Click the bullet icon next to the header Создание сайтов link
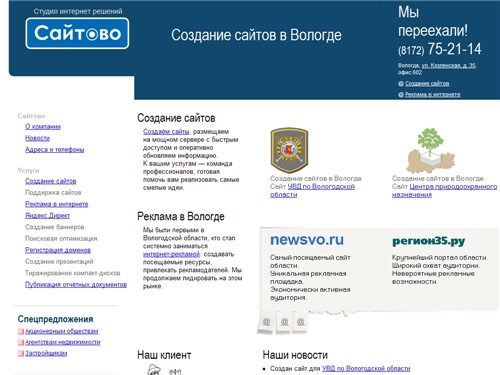The image size is (500, 375). click(401, 84)
